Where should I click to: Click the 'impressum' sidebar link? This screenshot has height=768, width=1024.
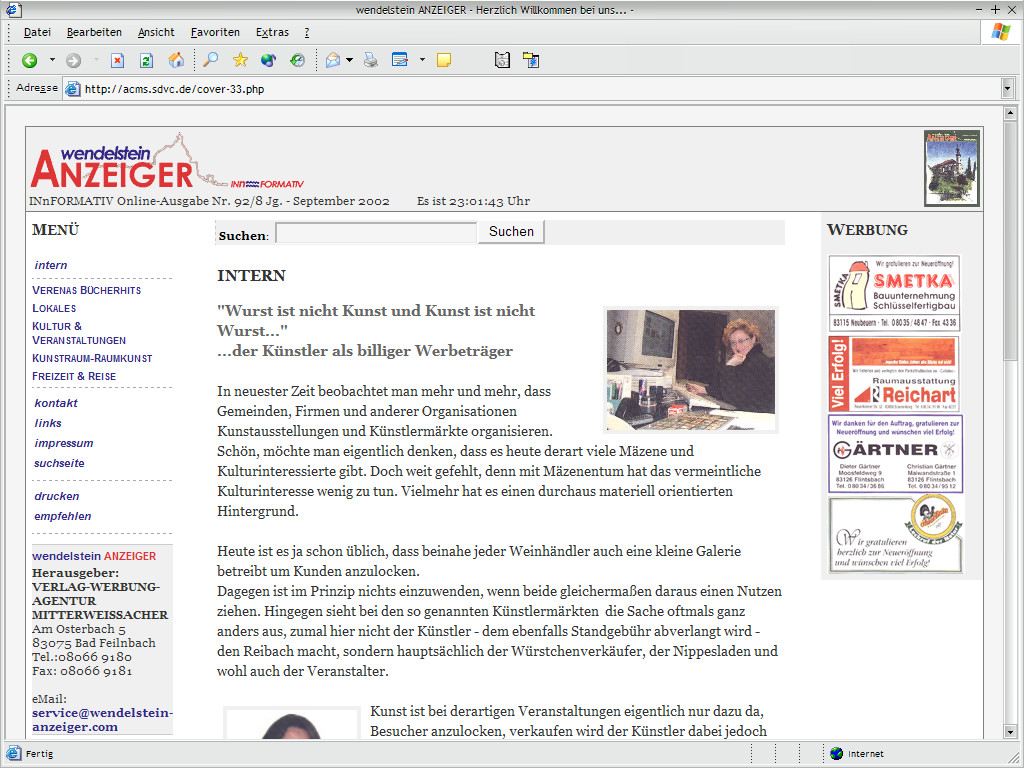point(63,443)
